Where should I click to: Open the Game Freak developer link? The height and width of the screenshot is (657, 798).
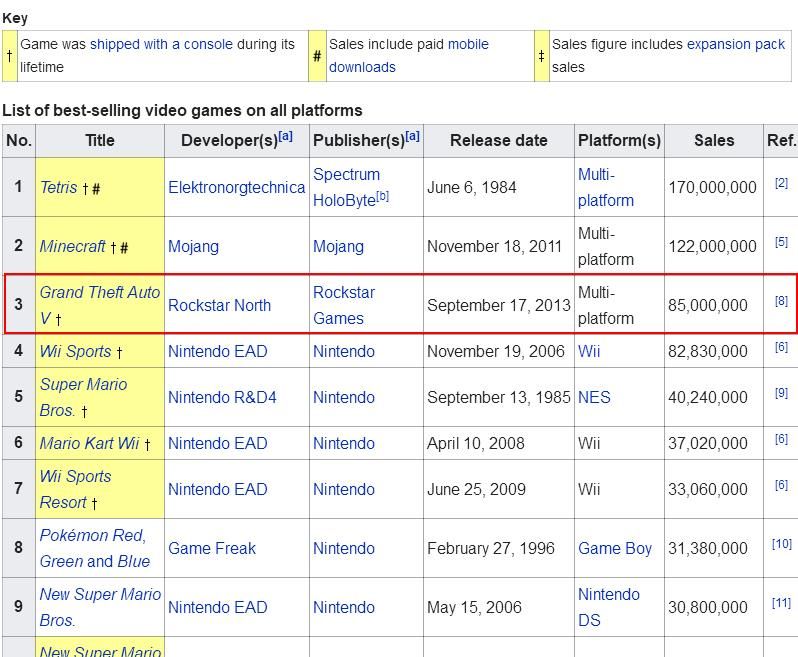212,548
